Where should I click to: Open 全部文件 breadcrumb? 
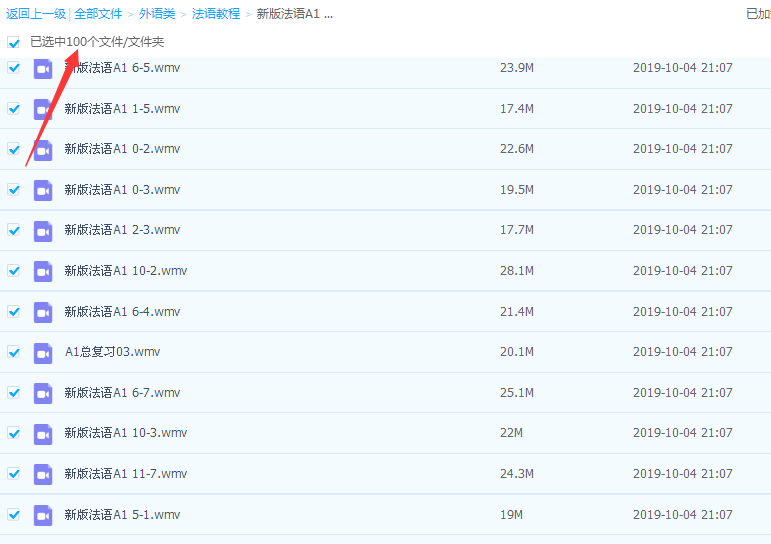tap(98, 14)
